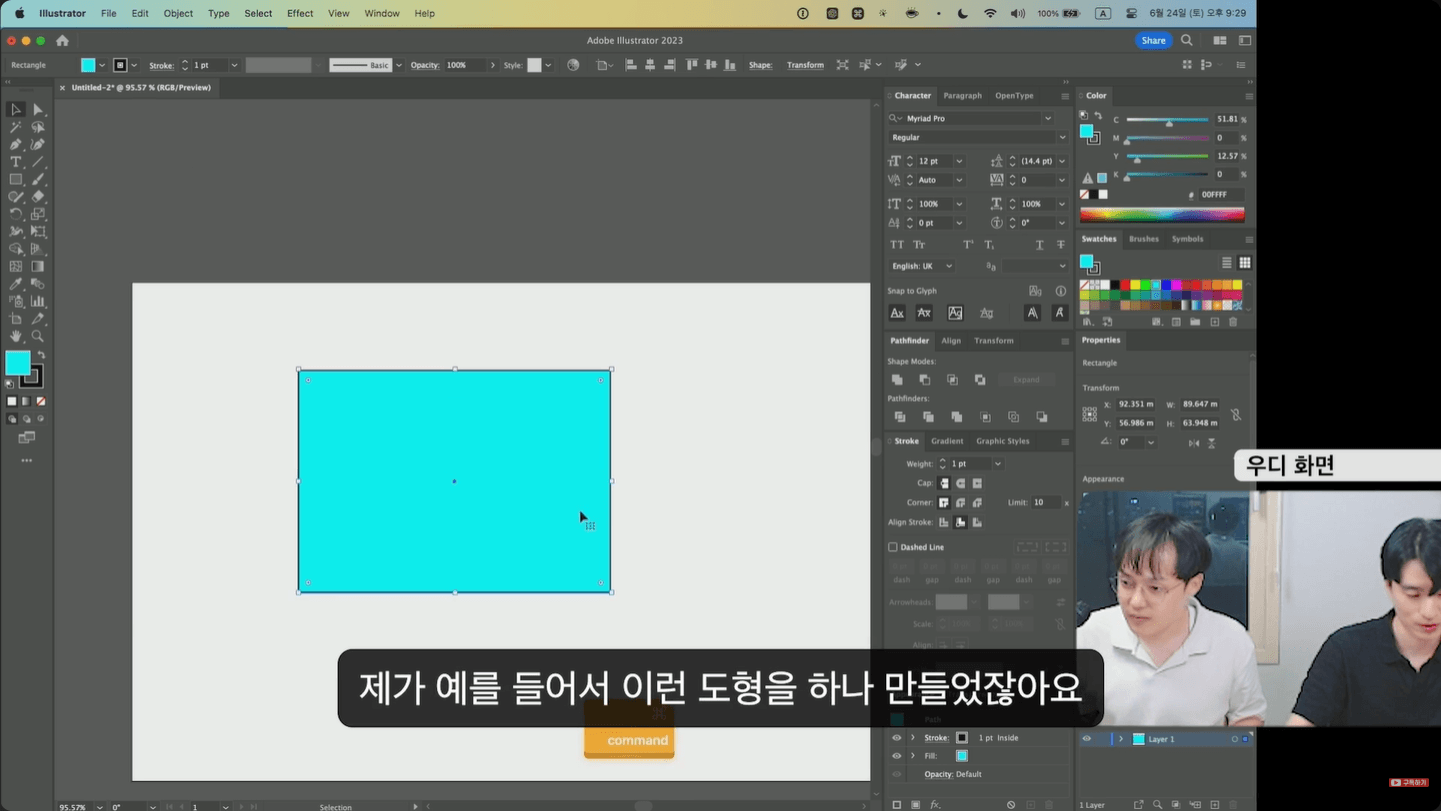
Task: Click the All Caps TT icon
Action: click(897, 245)
